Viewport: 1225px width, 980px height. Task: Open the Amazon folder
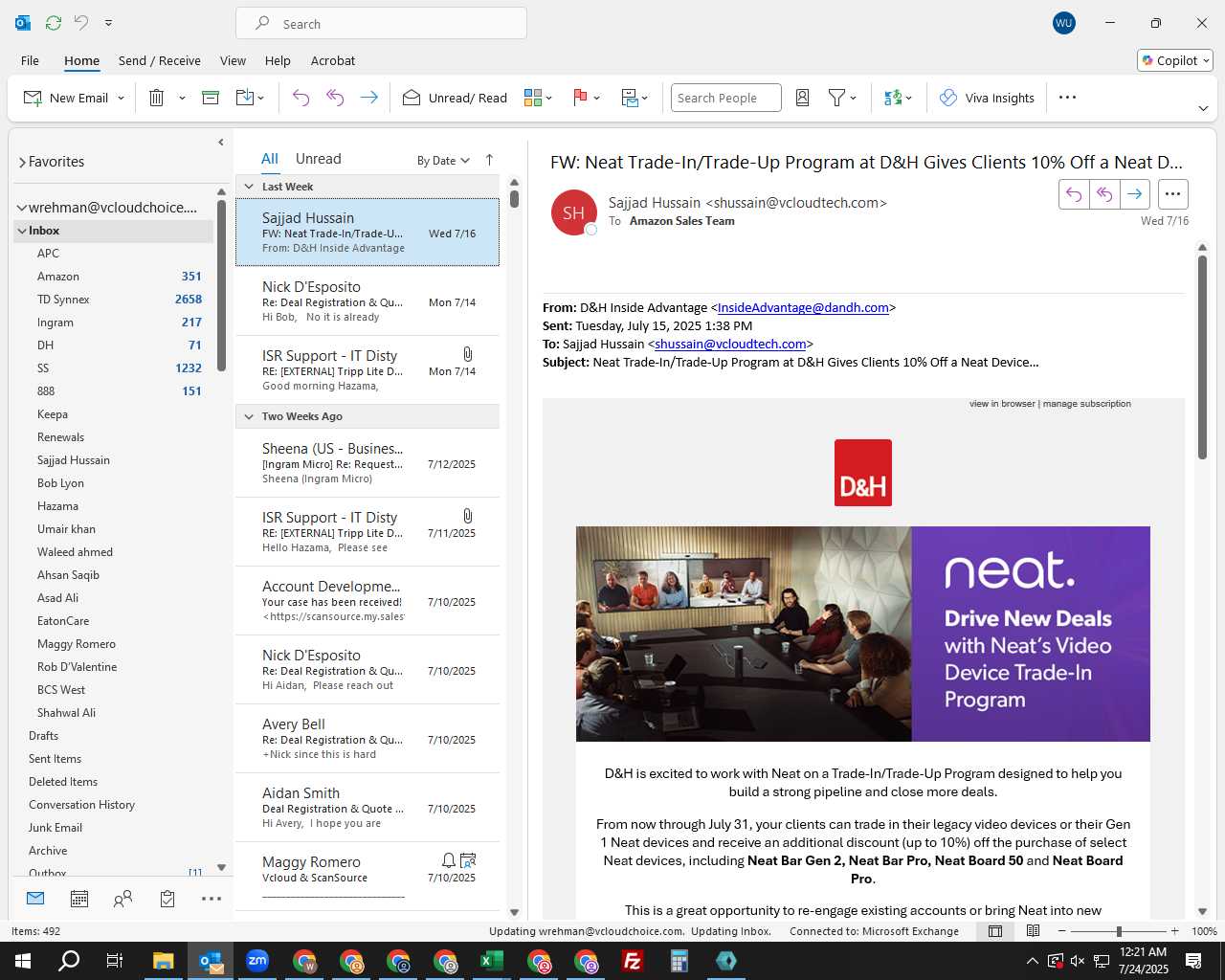(x=112, y=277)
